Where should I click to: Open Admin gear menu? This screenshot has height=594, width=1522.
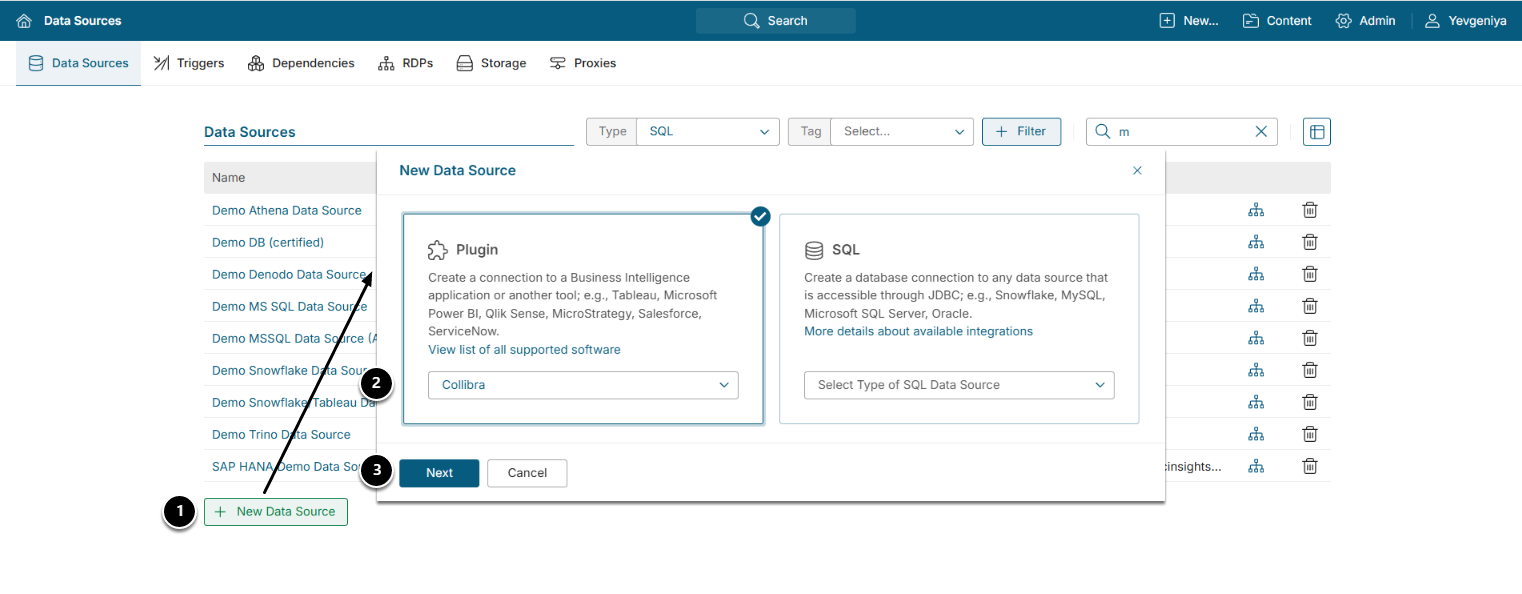click(x=1365, y=21)
